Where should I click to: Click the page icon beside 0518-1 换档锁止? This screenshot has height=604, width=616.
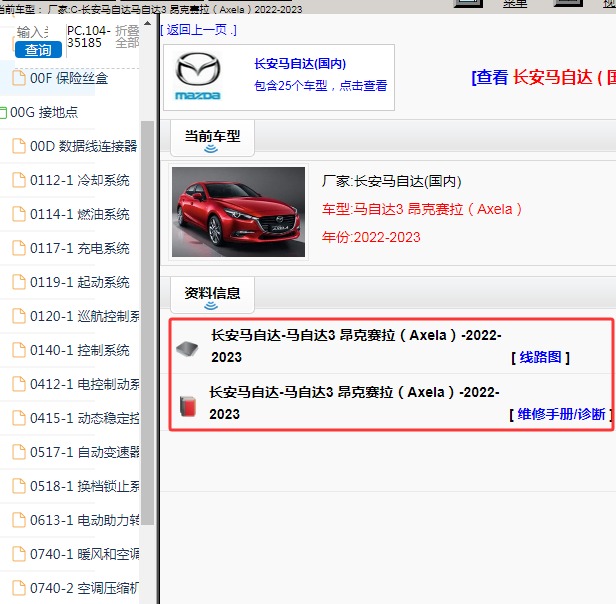pos(19,486)
